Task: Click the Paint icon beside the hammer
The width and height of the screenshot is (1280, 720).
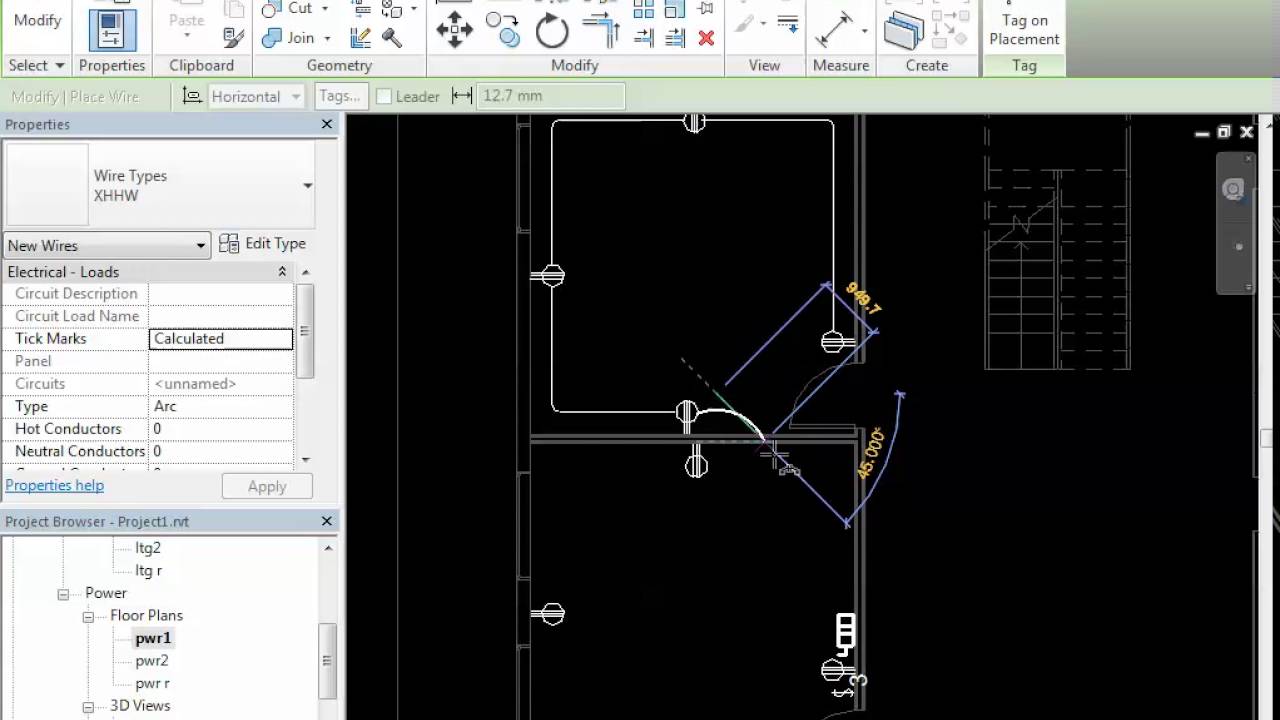Action: click(x=361, y=38)
